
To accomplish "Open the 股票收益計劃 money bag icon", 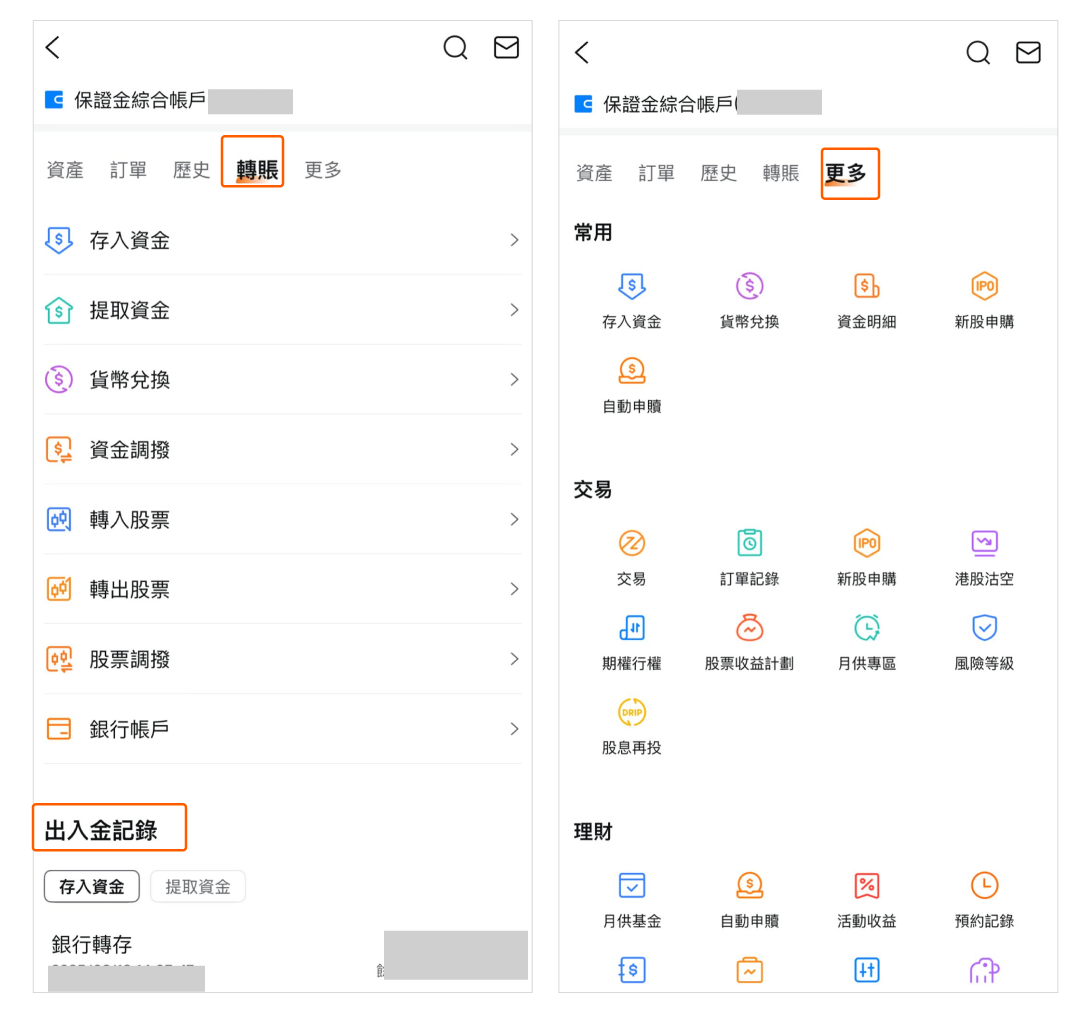I will click(749, 628).
